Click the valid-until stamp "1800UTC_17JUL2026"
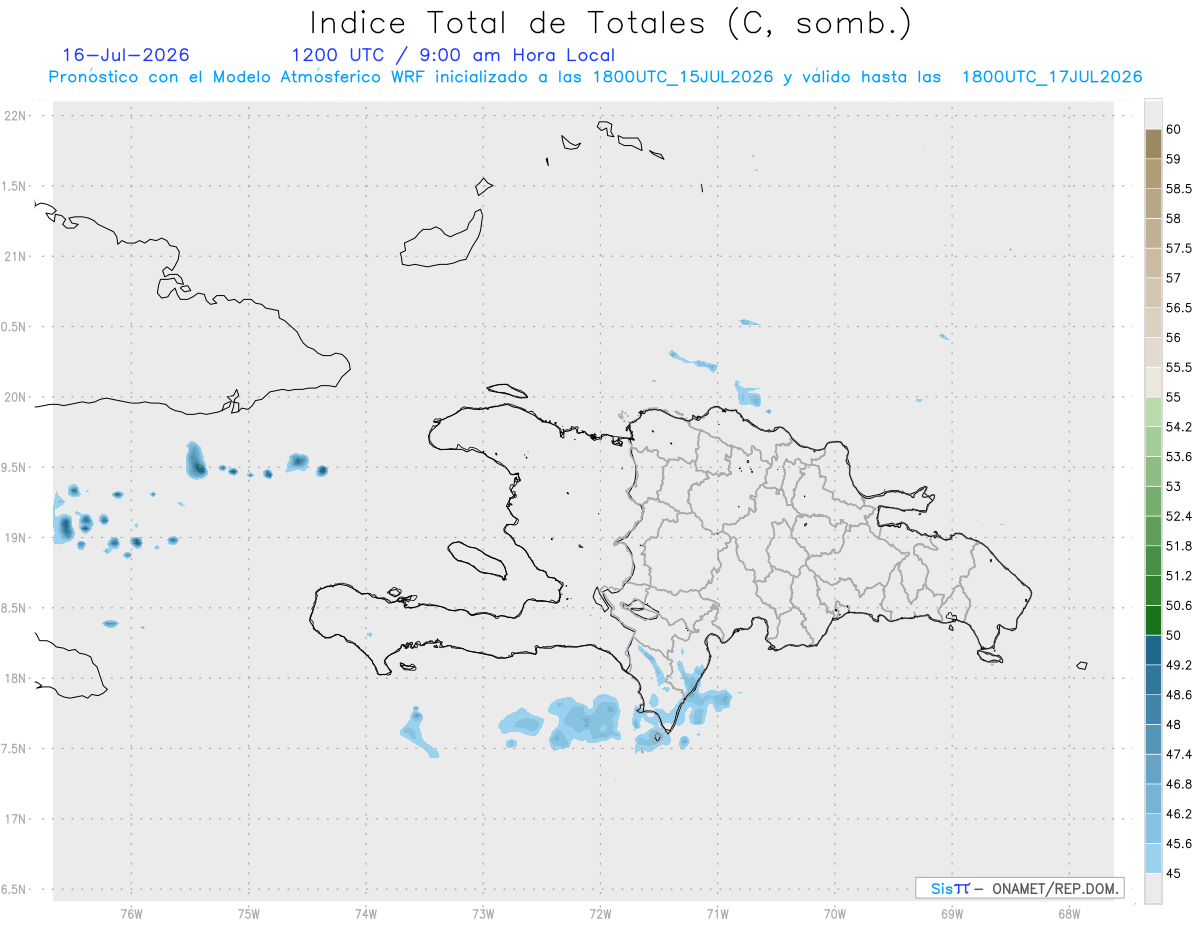 pyautogui.click(x=1052, y=77)
